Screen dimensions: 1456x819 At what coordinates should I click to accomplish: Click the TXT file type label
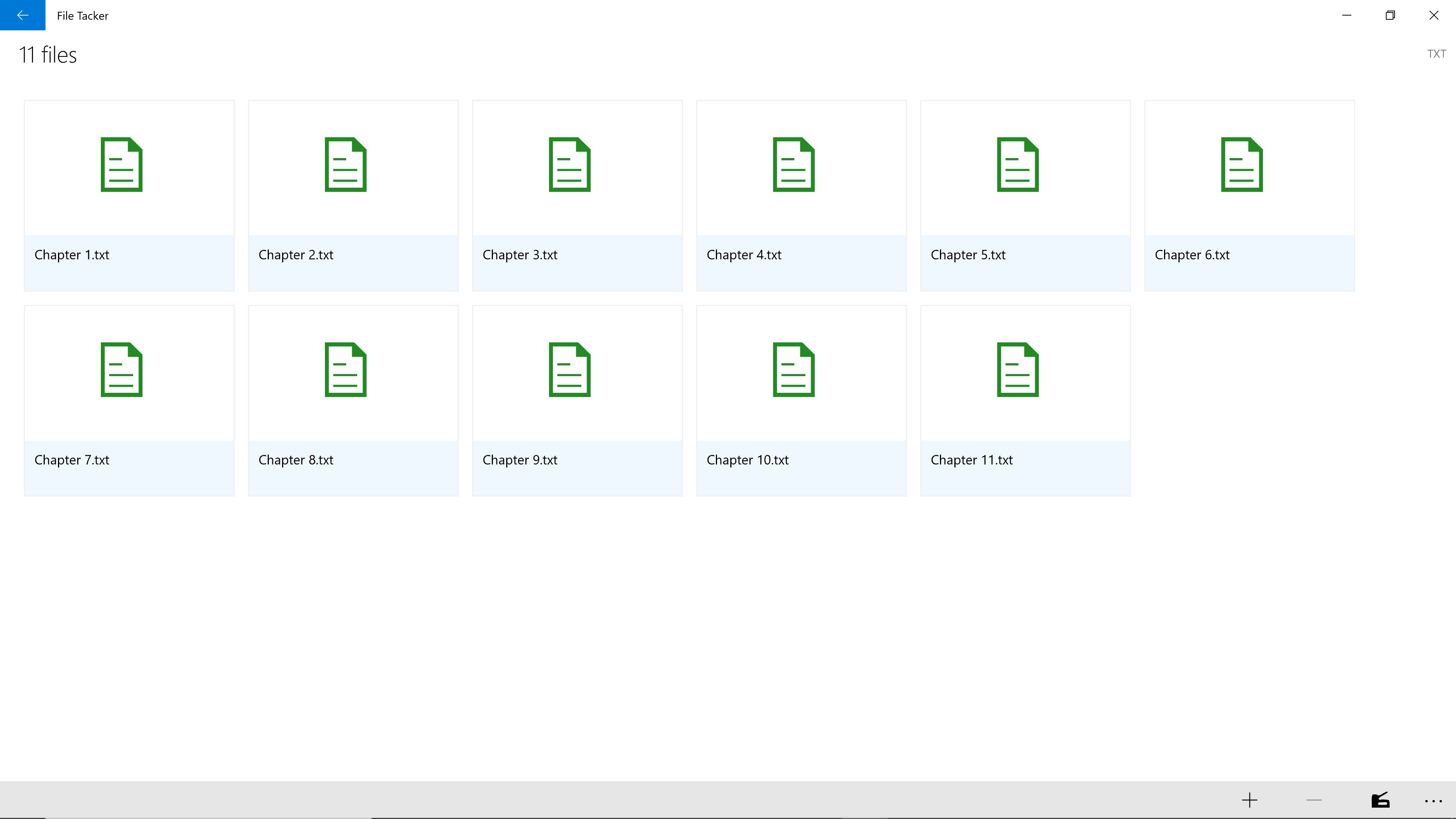(1436, 54)
